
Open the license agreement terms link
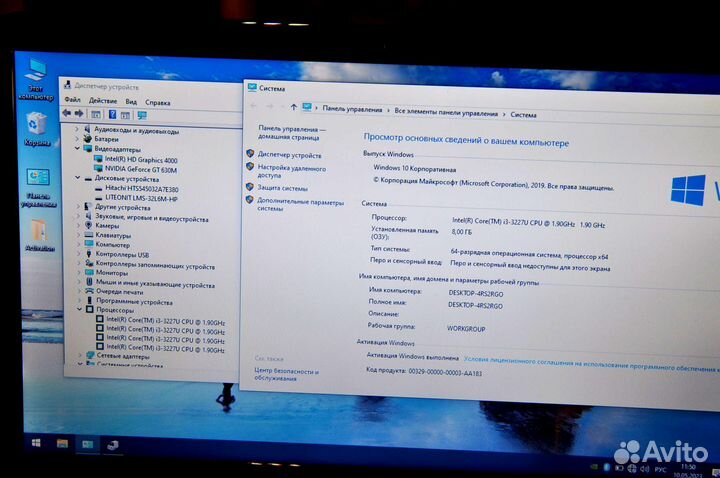pos(591,364)
